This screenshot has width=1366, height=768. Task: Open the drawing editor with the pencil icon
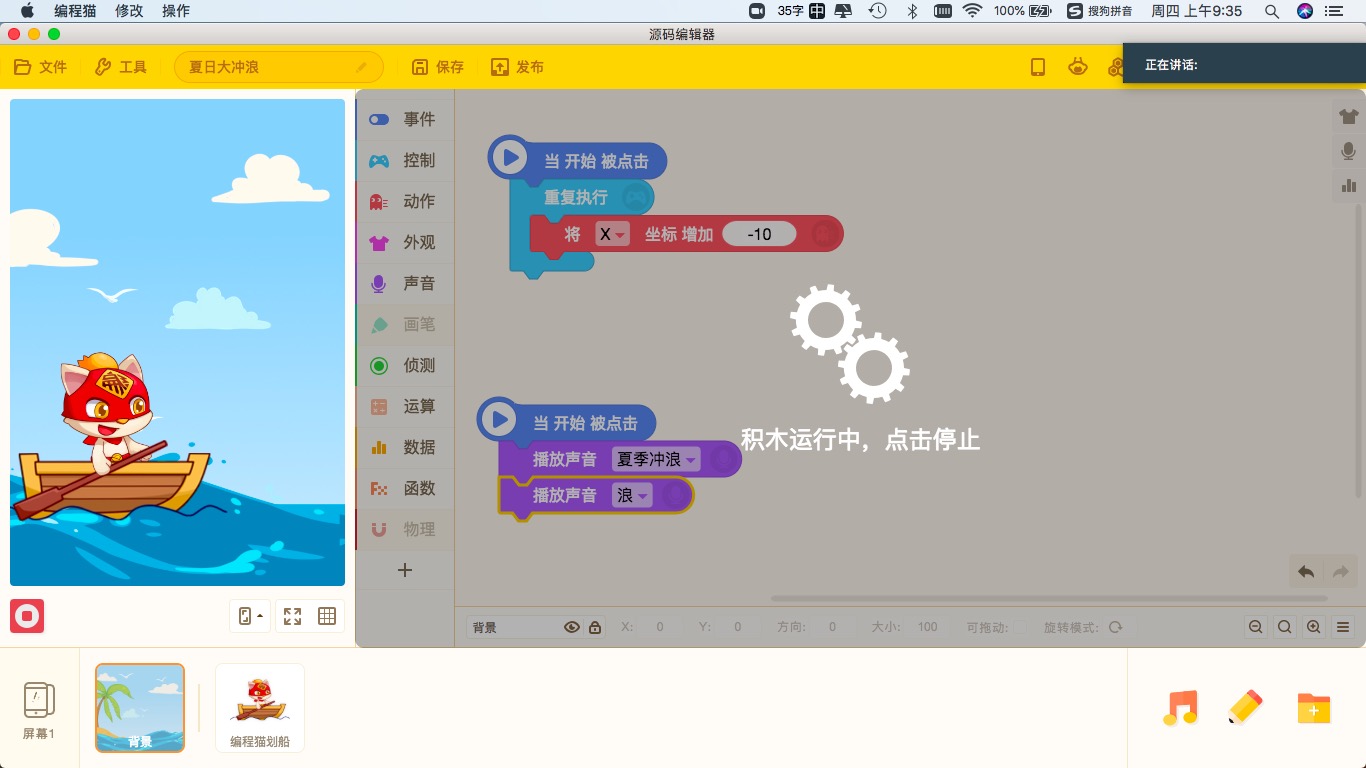(x=1245, y=708)
